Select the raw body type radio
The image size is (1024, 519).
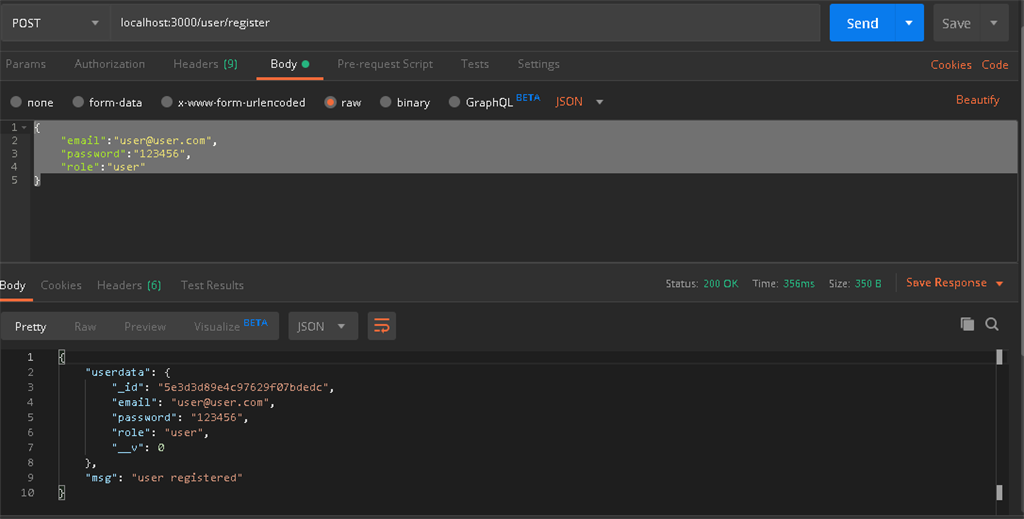(x=329, y=102)
